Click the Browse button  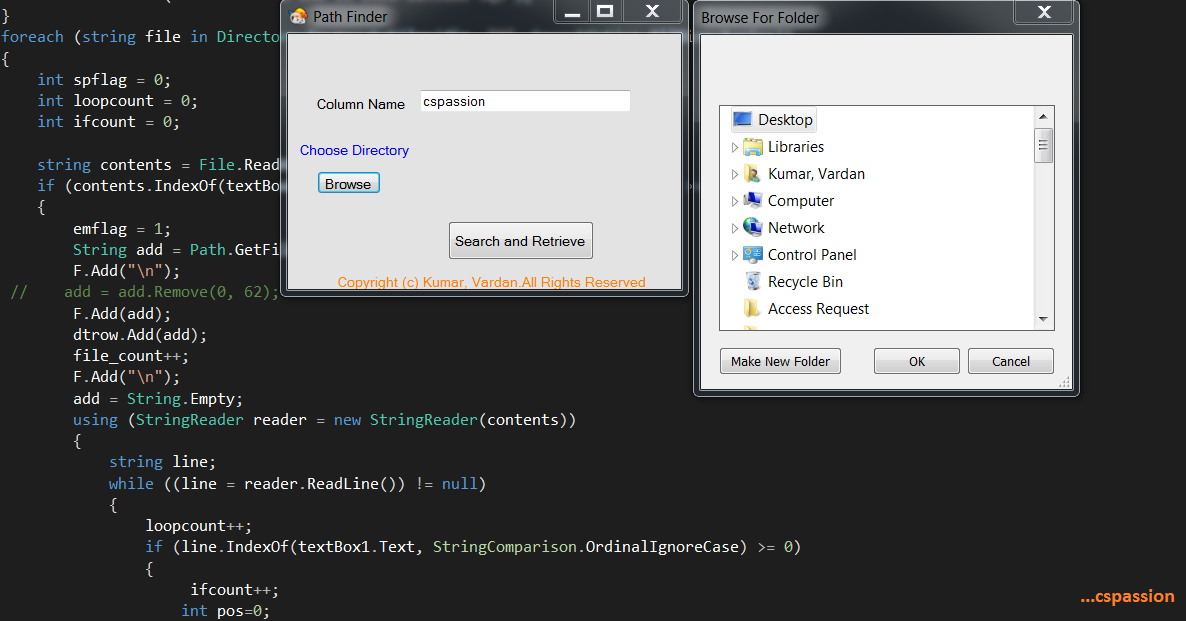click(348, 184)
